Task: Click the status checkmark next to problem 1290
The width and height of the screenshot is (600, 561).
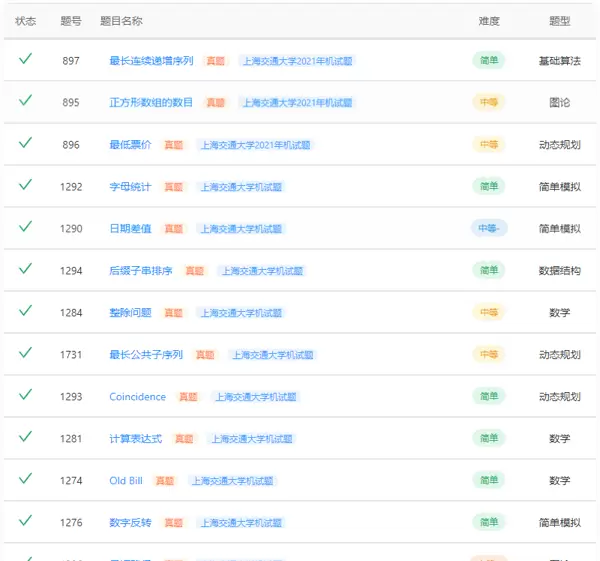Action: pos(26,228)
